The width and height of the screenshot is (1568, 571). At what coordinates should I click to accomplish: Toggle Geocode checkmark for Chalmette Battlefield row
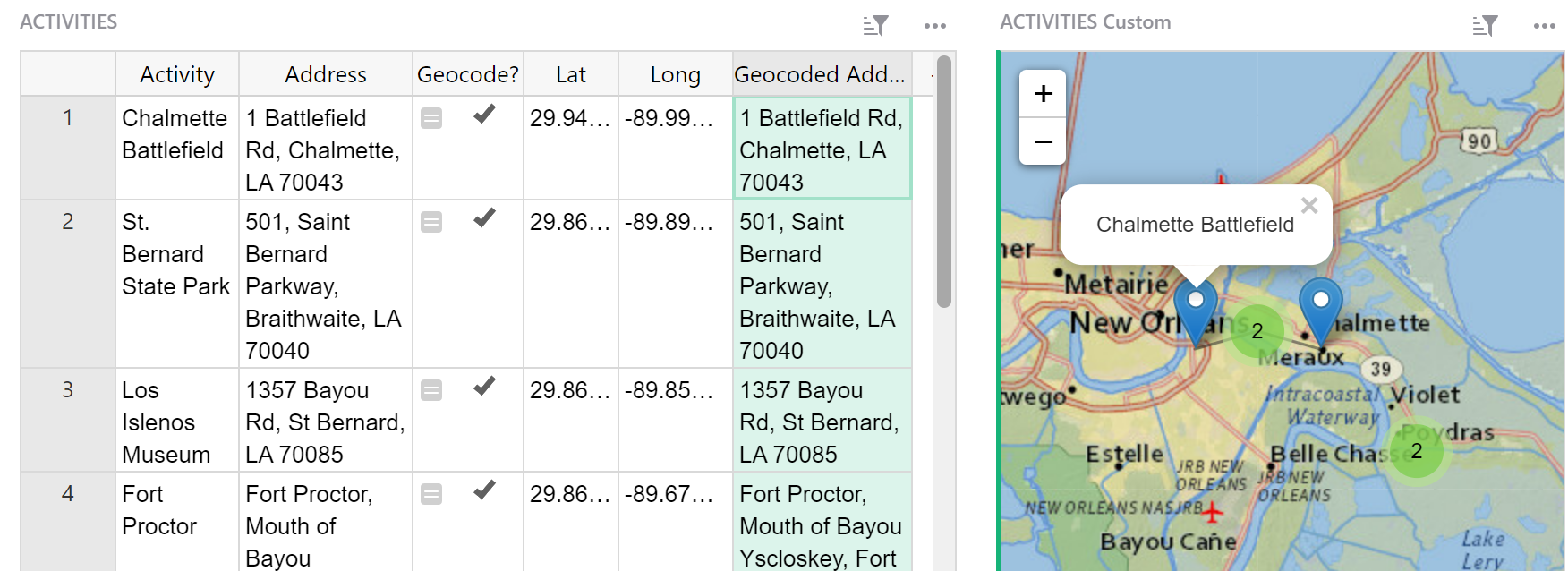(x=484, y=115)
